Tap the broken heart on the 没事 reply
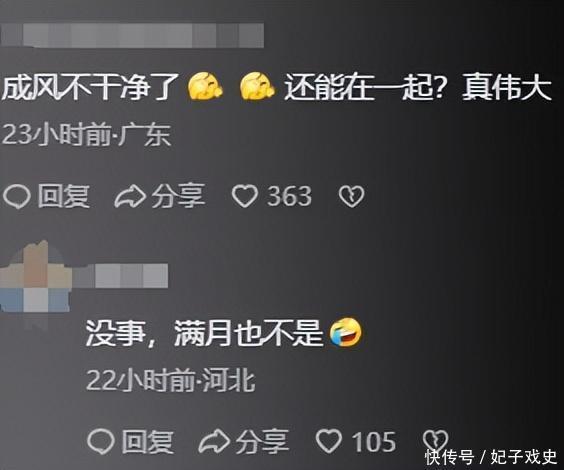Screen dimensions: 564x470 435,441
